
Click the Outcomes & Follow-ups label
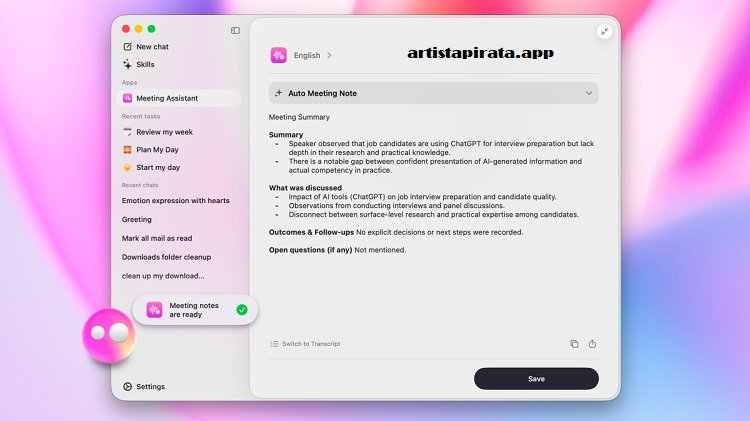pyautogui.click(x=311, y=232)
